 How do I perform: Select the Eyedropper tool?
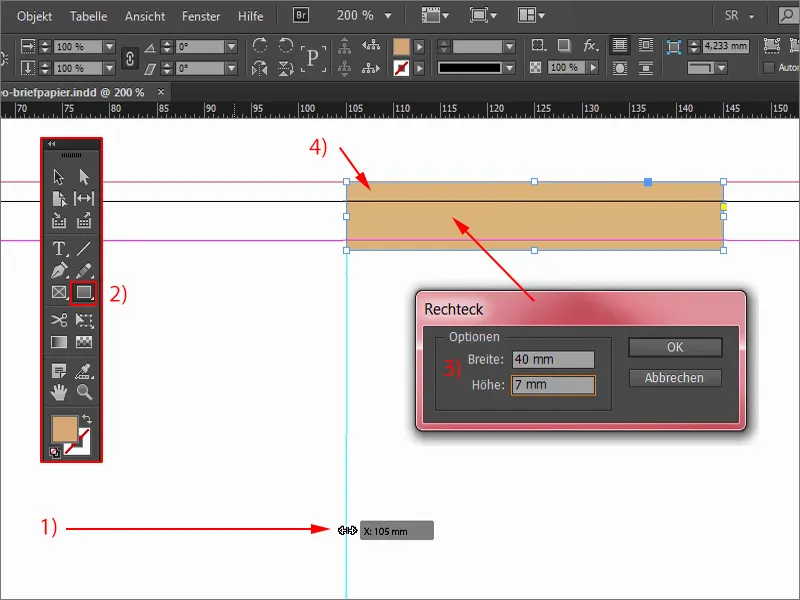tap(84, 371)
